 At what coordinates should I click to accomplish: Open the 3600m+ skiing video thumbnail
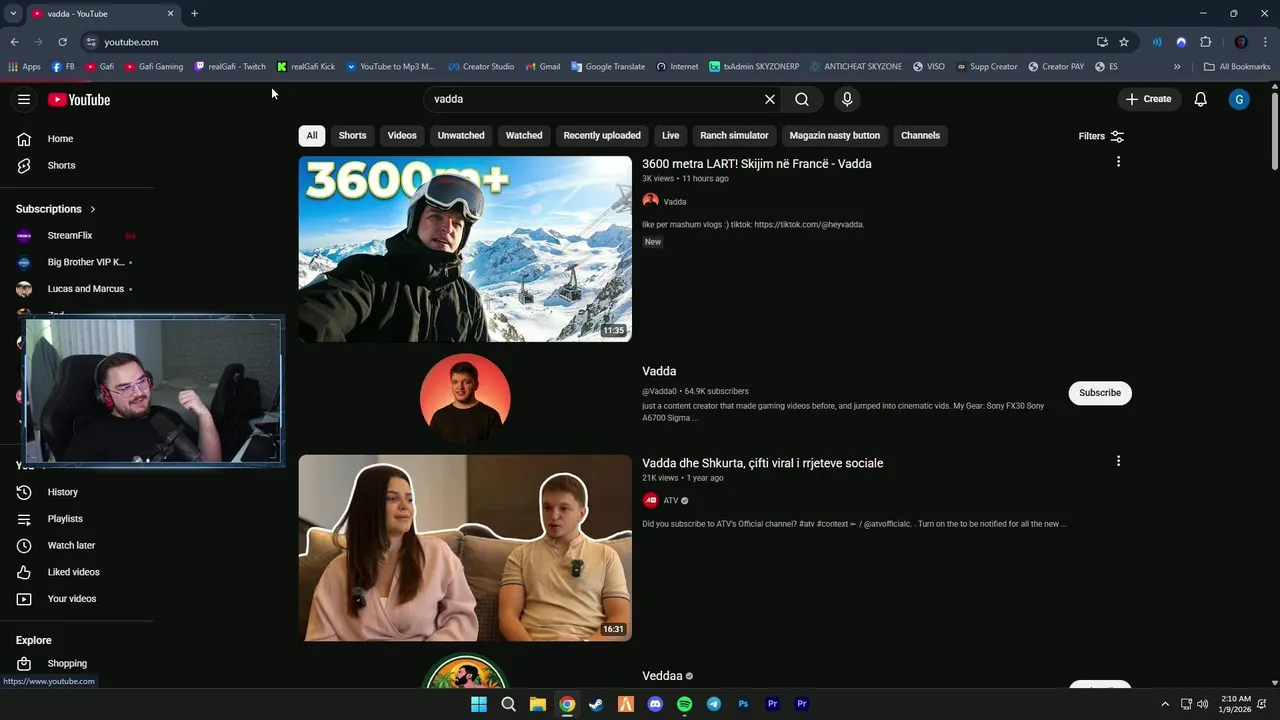tap(465, 249)
